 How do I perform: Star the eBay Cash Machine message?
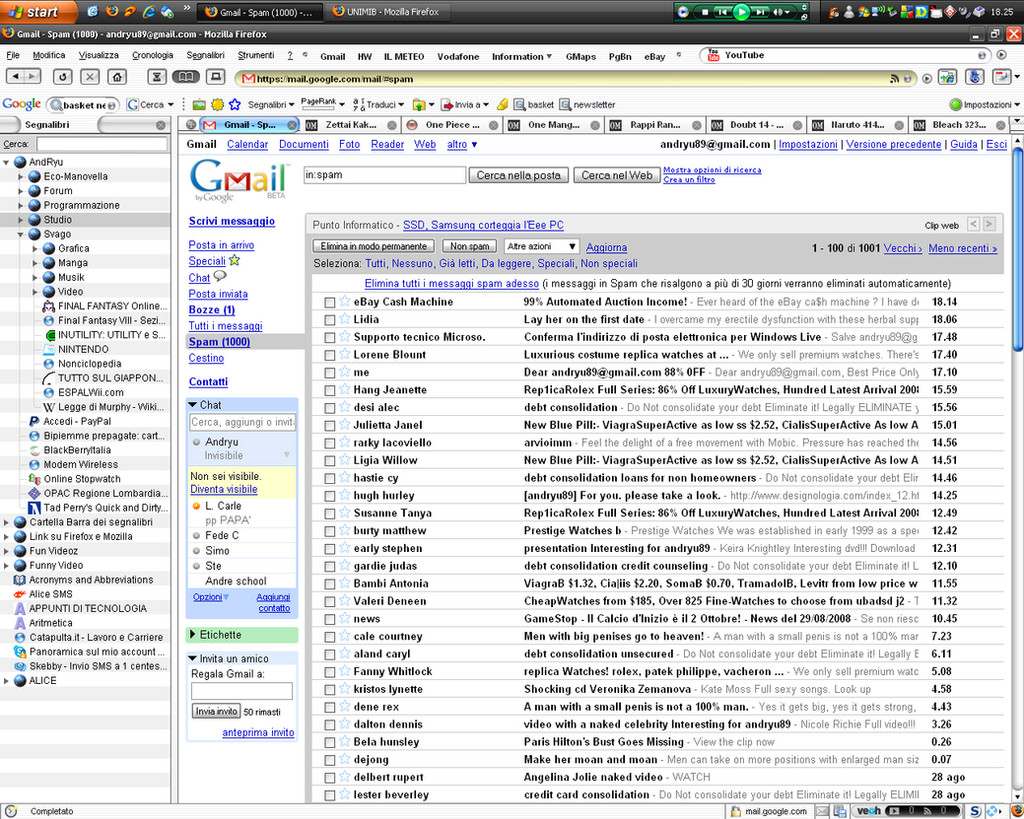pos(345,301)
